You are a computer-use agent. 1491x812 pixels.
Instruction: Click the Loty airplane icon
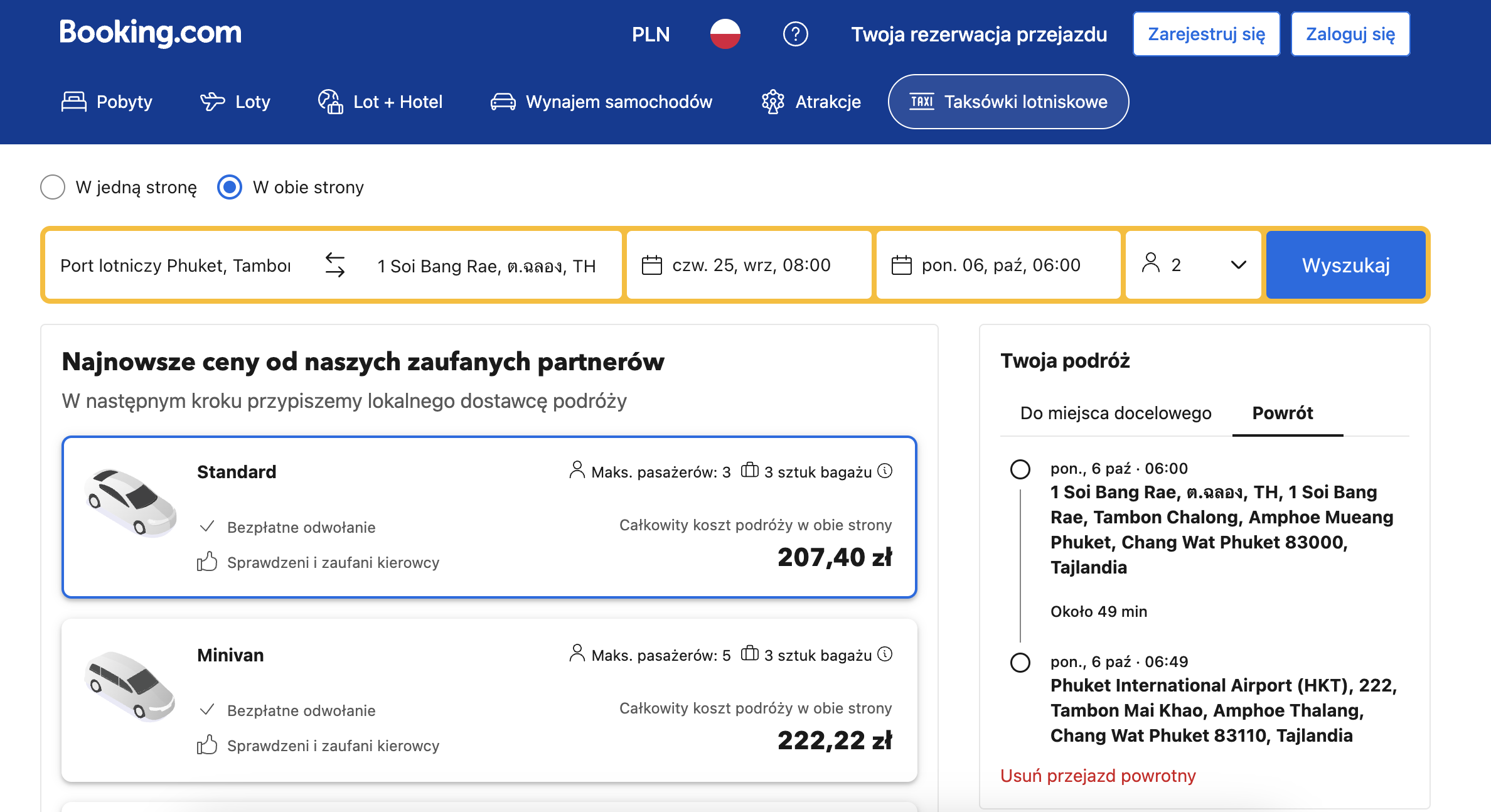[x=212, y=101]
